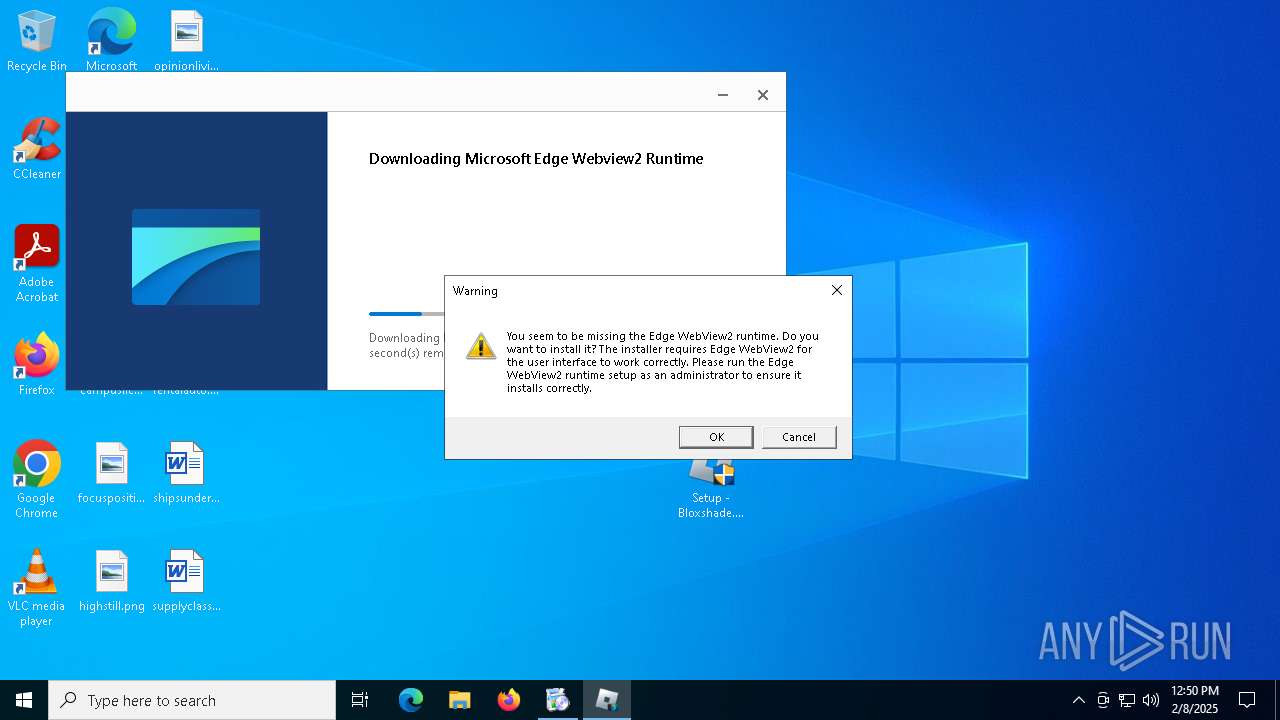Close the WebView2 download window

tap(763, 95)
